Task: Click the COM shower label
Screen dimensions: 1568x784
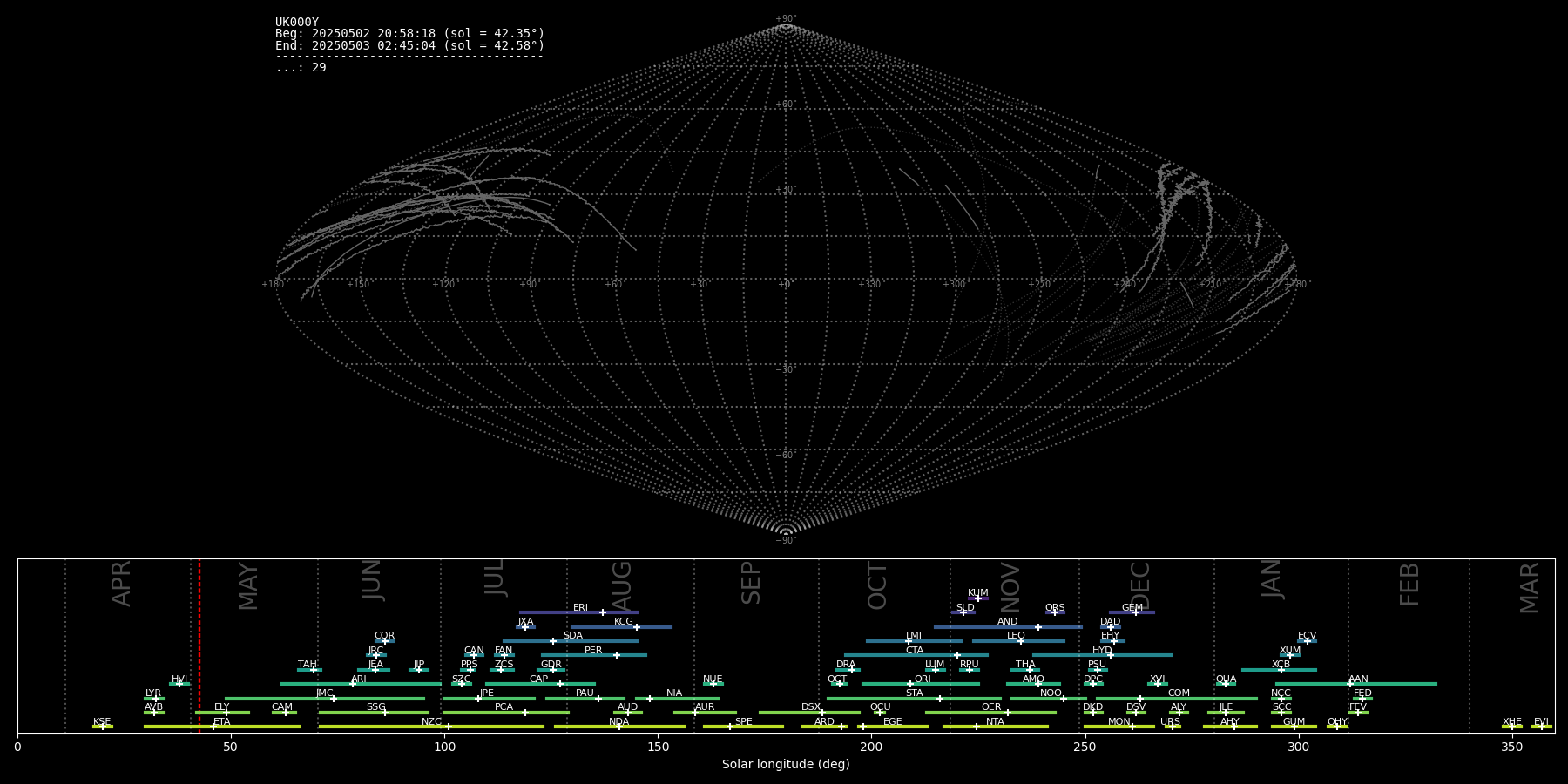Action: click(x=1179, y=693)
